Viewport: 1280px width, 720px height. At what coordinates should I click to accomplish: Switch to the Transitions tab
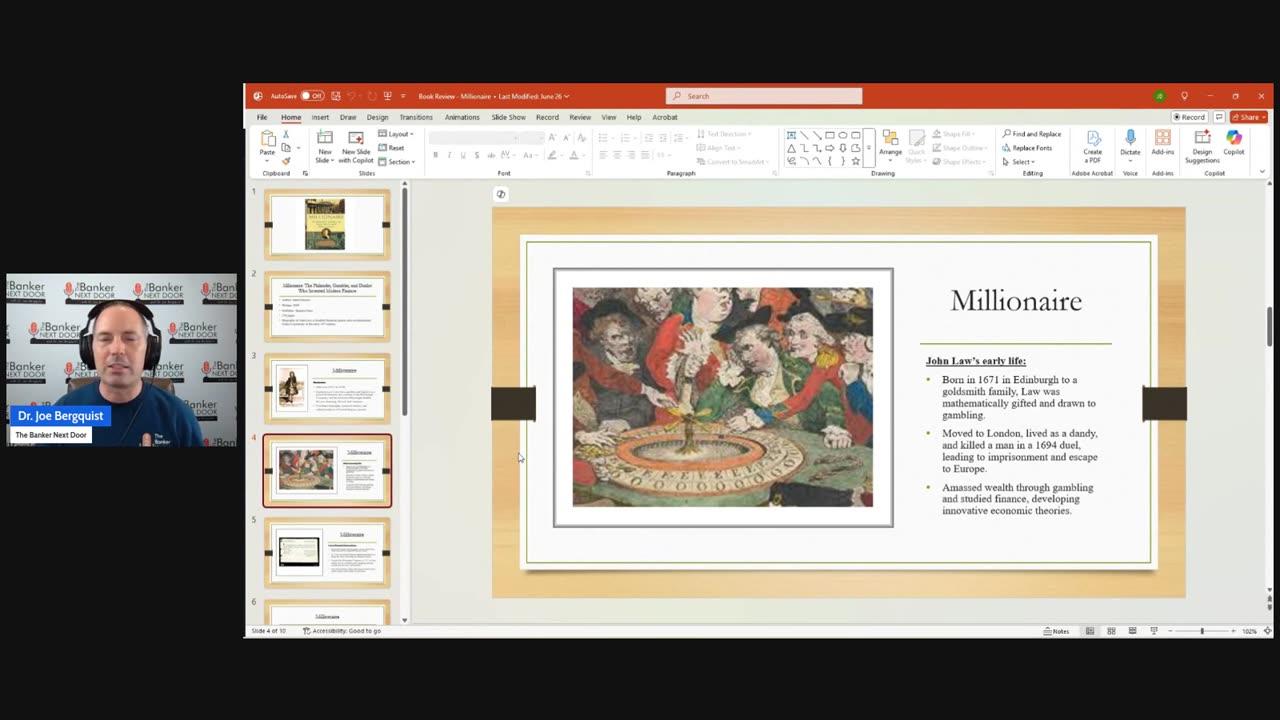pyautogui.click(x=416, y=117)
